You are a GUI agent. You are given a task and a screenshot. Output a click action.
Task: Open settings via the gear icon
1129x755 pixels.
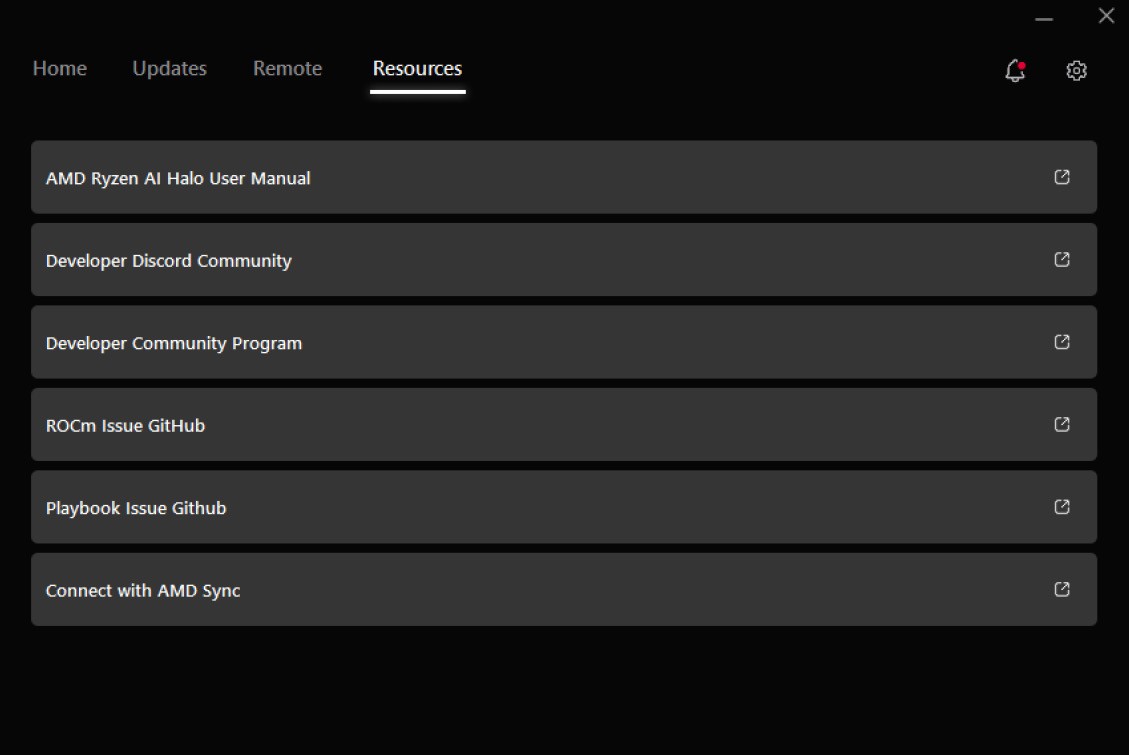(1076, 71)
